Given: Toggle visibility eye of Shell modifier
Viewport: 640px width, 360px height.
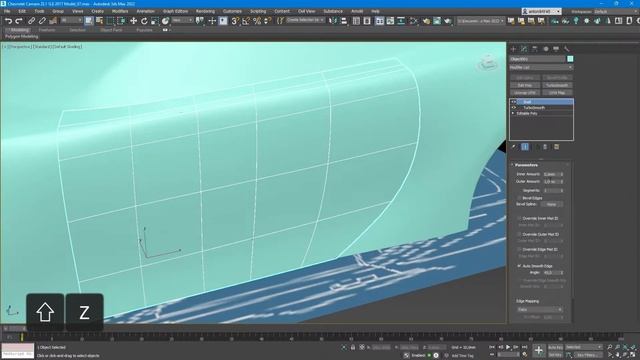Looking at the screenshot, I should pos(514,102).
